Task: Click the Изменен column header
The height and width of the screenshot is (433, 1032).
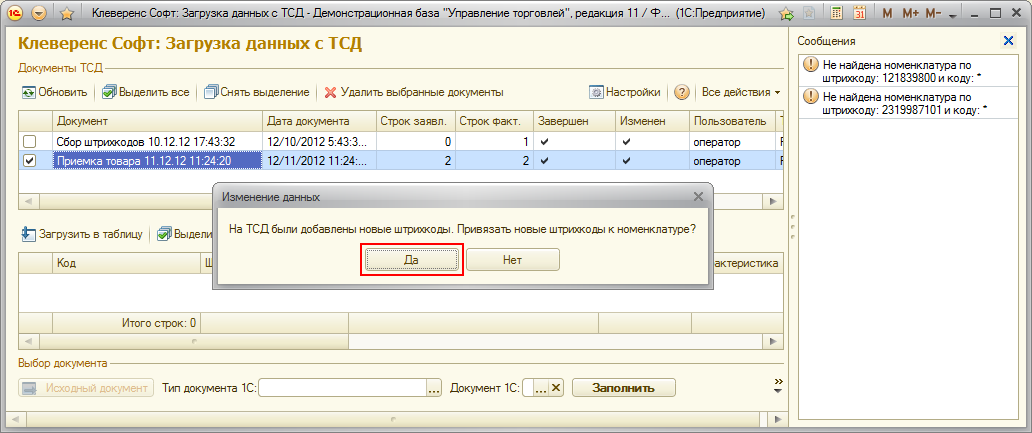Action: 652,122
